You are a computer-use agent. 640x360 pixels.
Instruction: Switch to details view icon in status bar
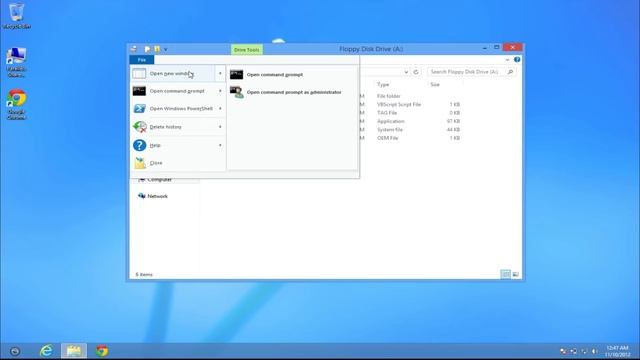505,274
